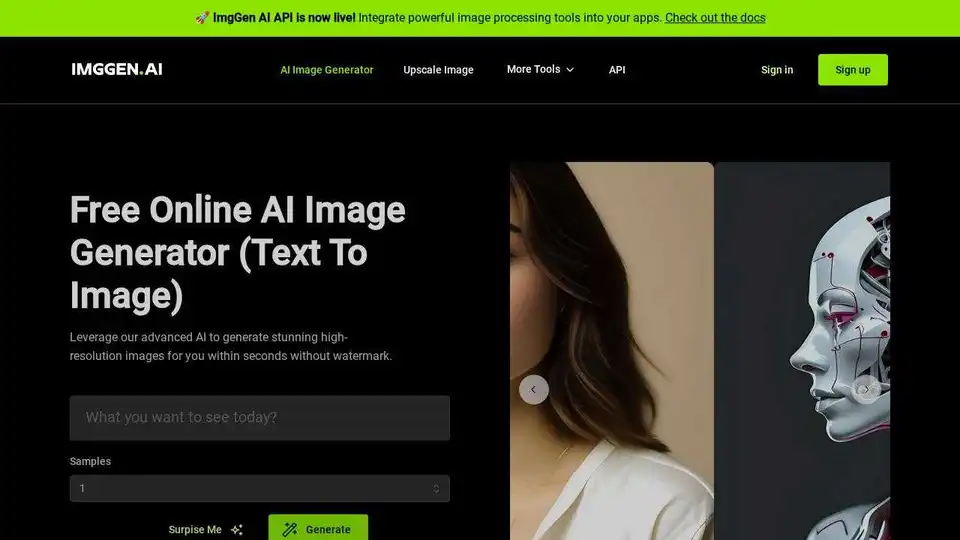
Task: Open the robot head sample image
Action: coord(803,351)
